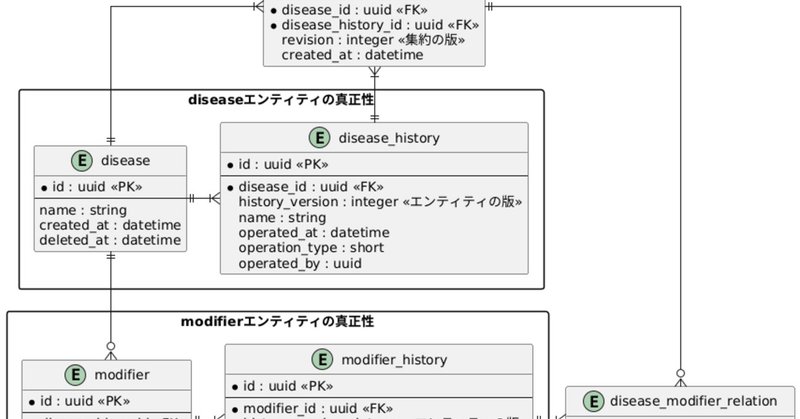Image resolution: width=800 pixels, height=419 pixels.
Task: Click disease_id : uuid «FK» in the top entity
Action: click(355, 10)
